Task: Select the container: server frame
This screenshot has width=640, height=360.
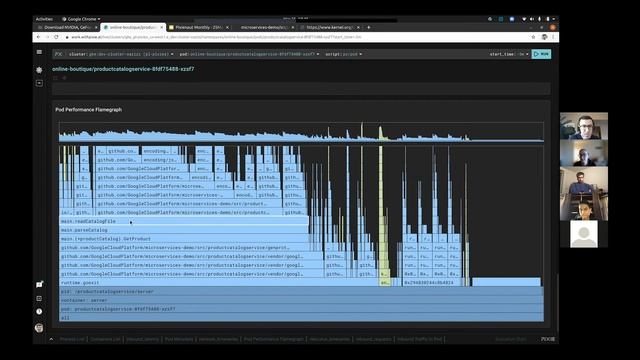Action: point(301,300)
